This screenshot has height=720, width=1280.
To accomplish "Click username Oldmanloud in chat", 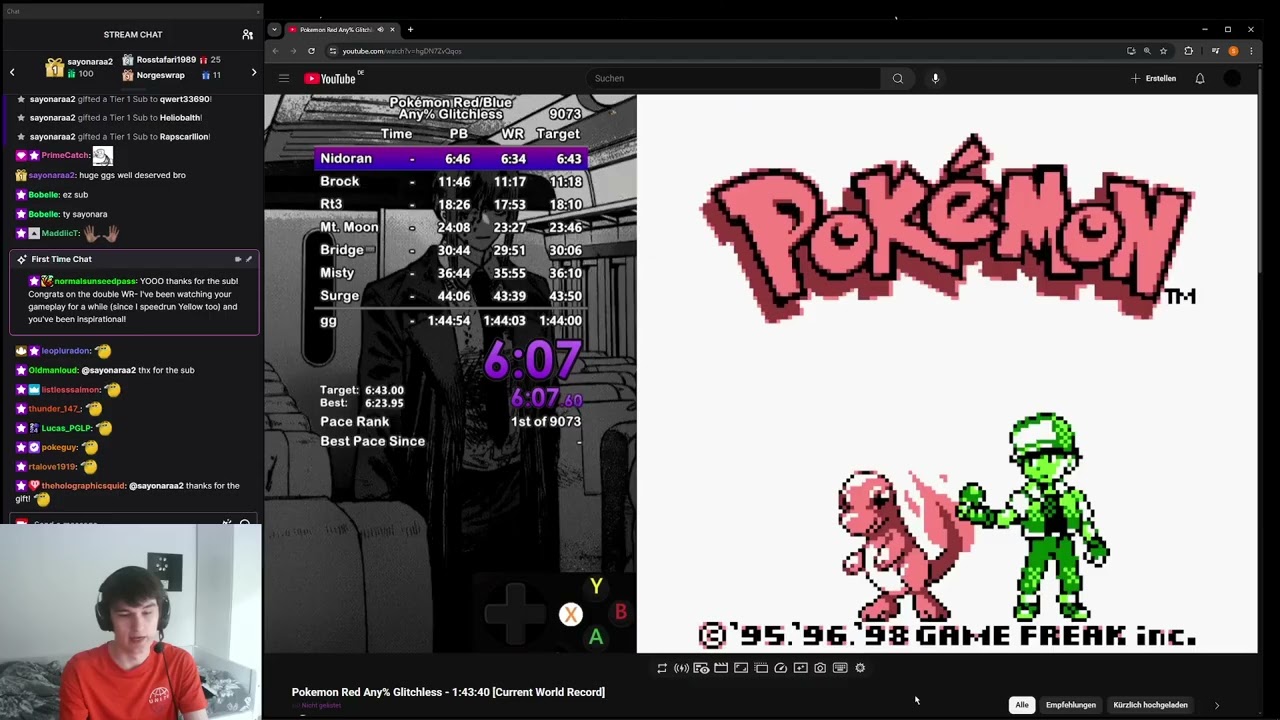I will click(53, 370).
